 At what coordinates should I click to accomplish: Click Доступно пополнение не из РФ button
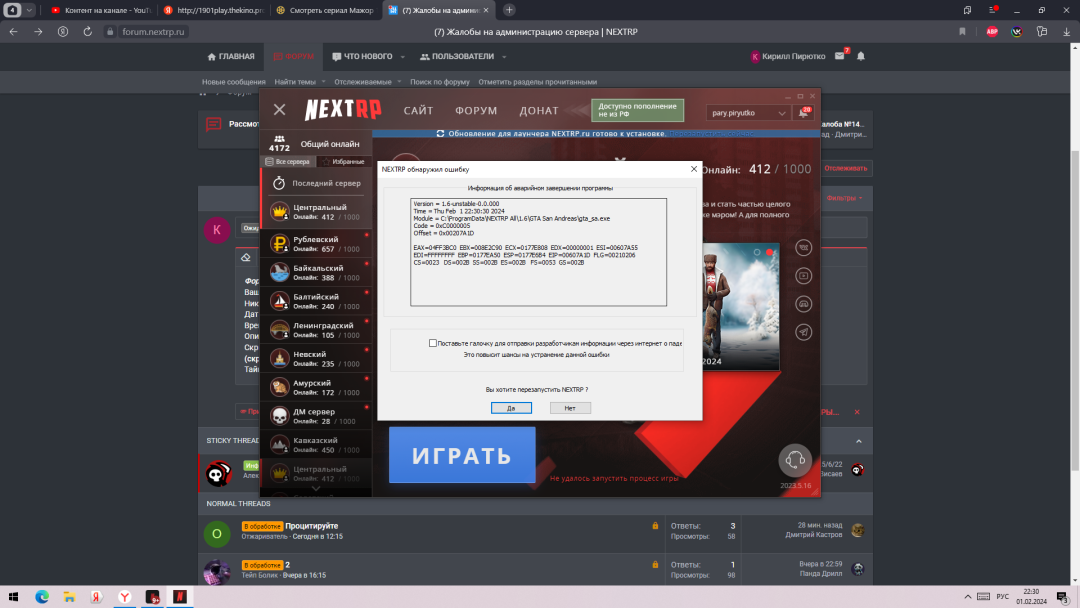637,110
